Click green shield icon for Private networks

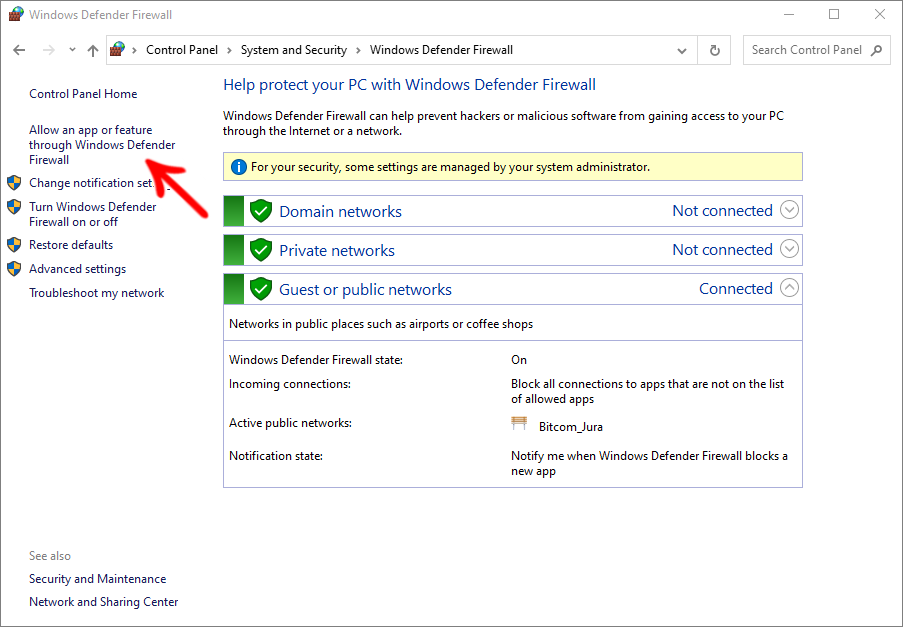261,250
